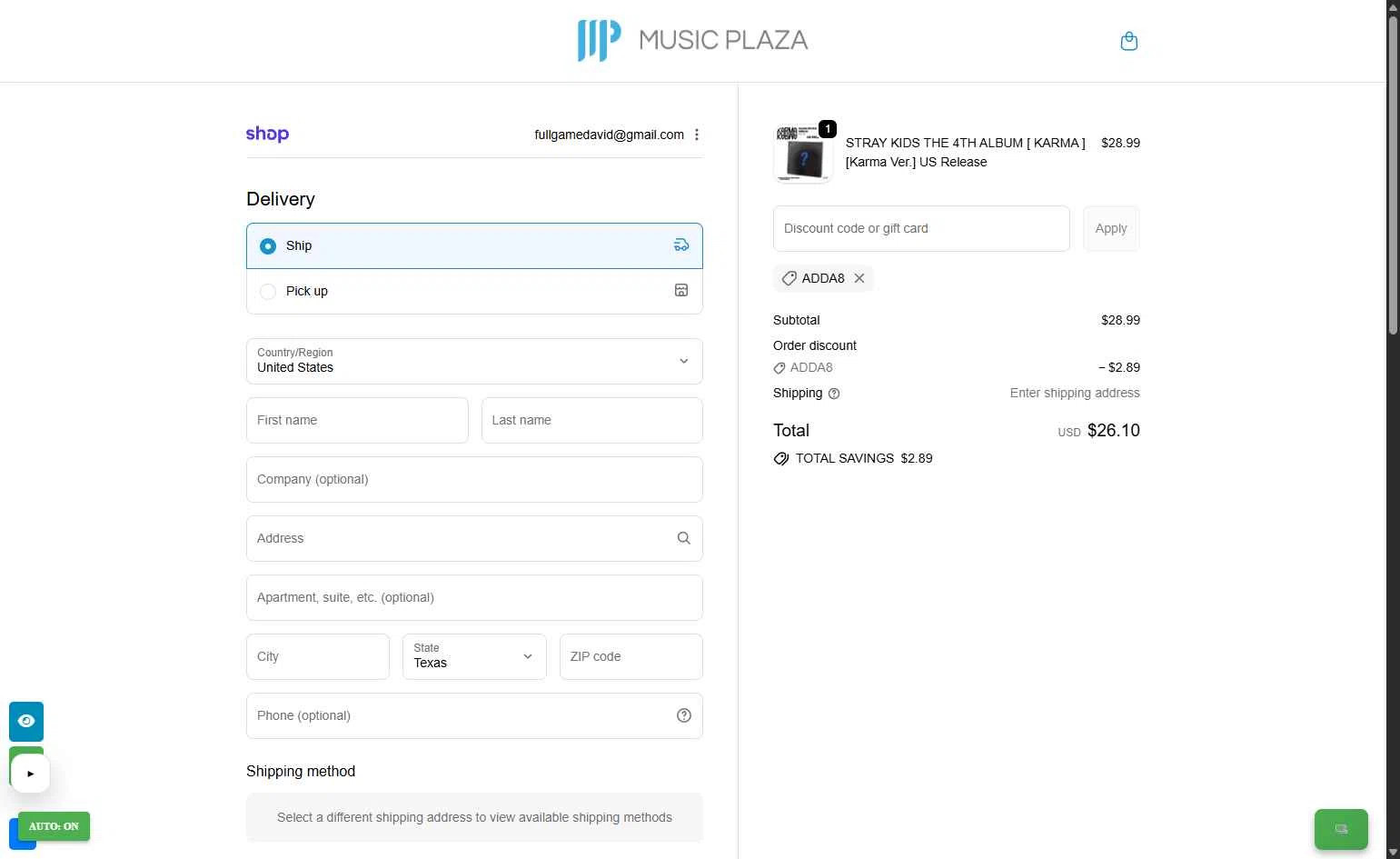Open phone number help question icon

click(684, 715)
